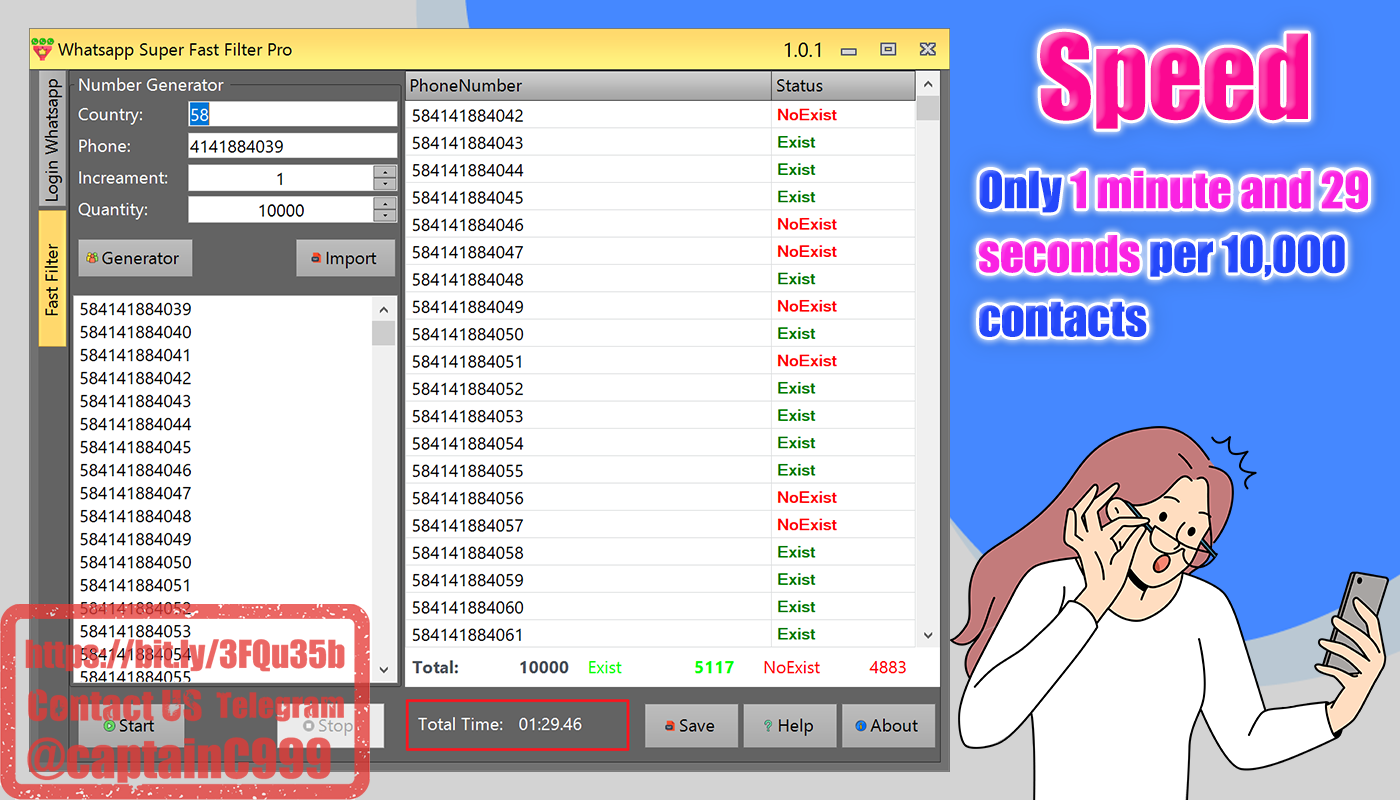Select row 584141884059 in results table

[660, 580]
